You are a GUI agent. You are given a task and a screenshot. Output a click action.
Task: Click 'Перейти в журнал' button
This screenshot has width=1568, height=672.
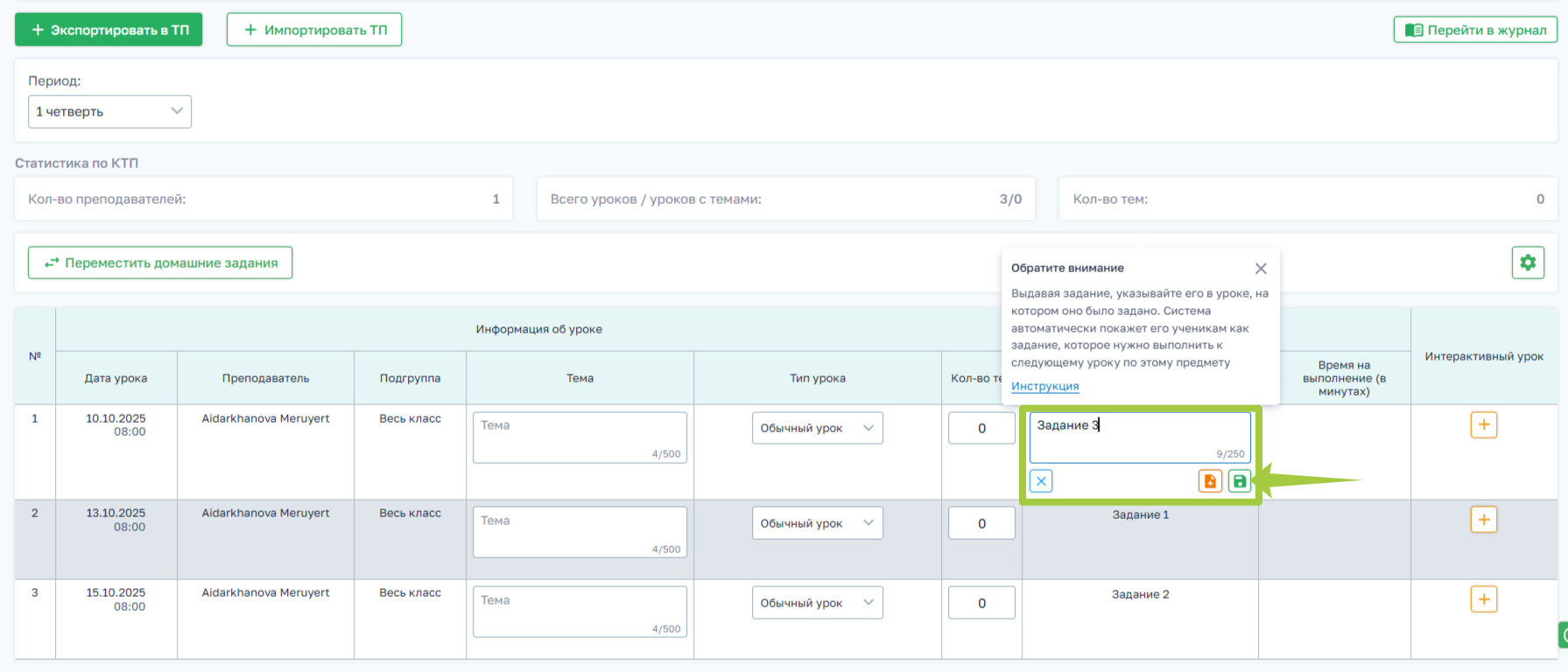(1475, 30)
